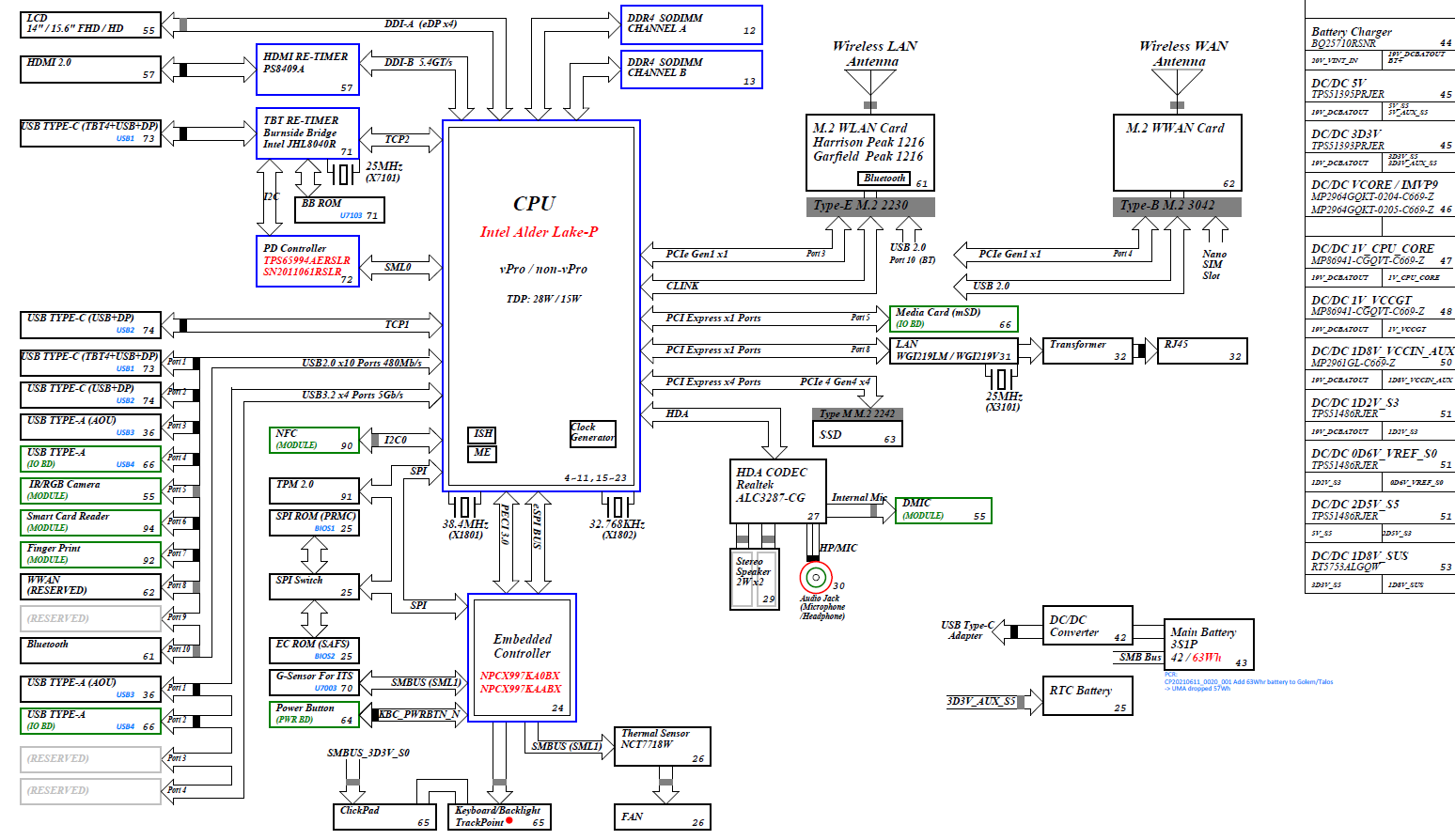Select the Intel Alder Lake-P CPU block
The image size is (1455, 840).
541,305
